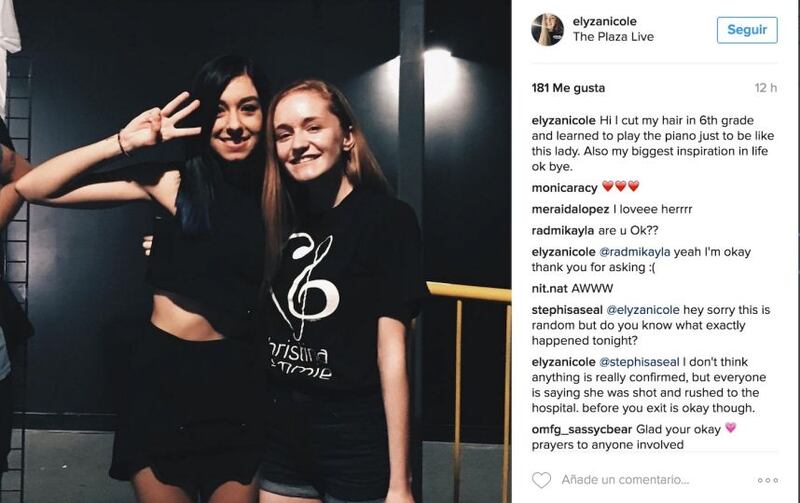The width and height of the screenshot is (800, 503).
Task: Click the posted photo of two women
Action: click(x=255, y=252)
